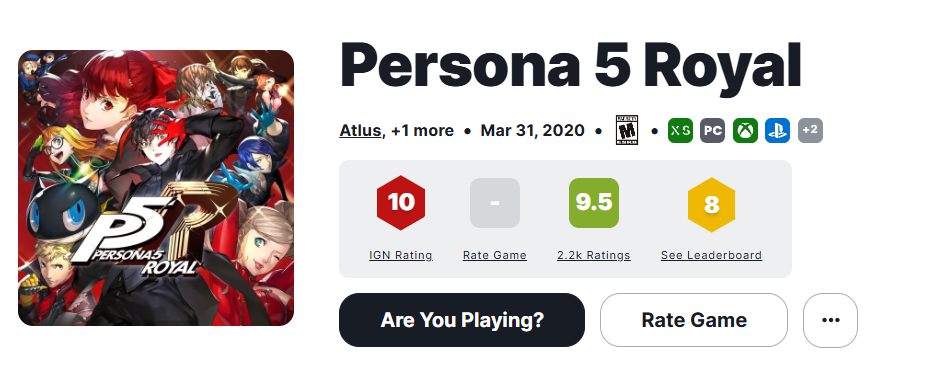Image resolution: width=938 pixels, height=370 pixels.
Task: Click the red IGN score 10 hexagon
Action: (401, 203)
